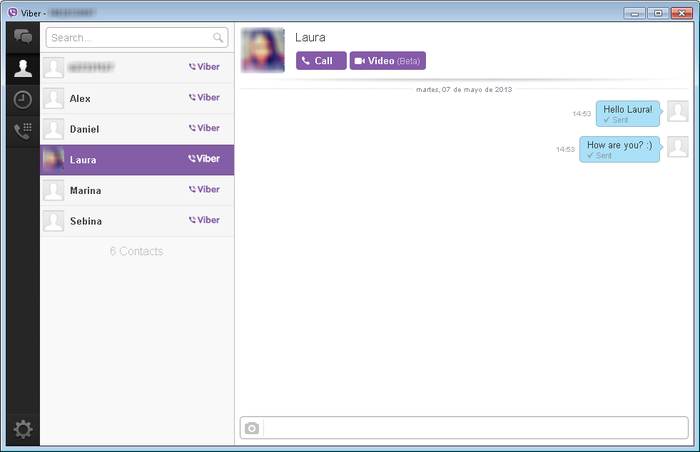Open the conversations chat bubbles tab

click(23, 37)
